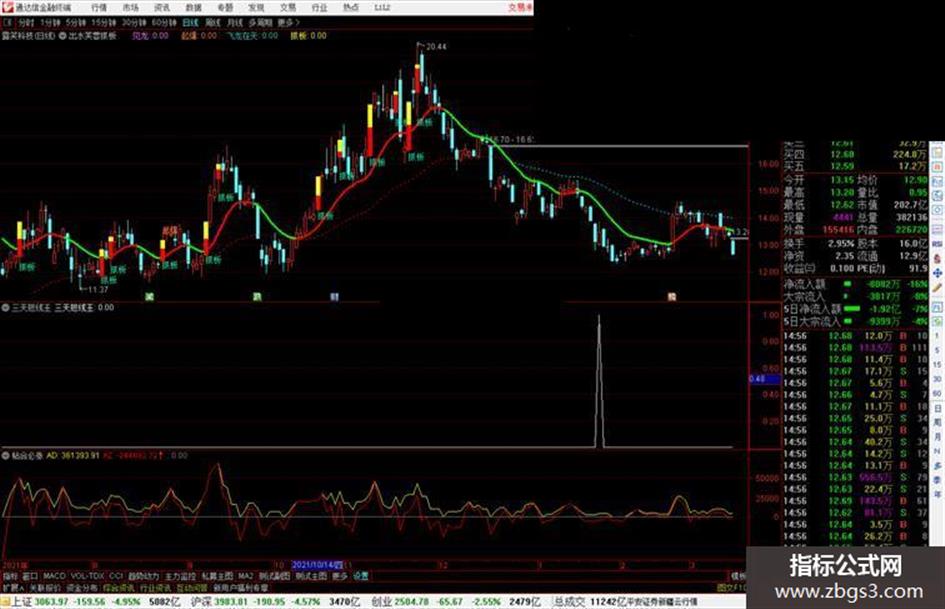Click the orange square marker below price chart

[x=672, y=297]
